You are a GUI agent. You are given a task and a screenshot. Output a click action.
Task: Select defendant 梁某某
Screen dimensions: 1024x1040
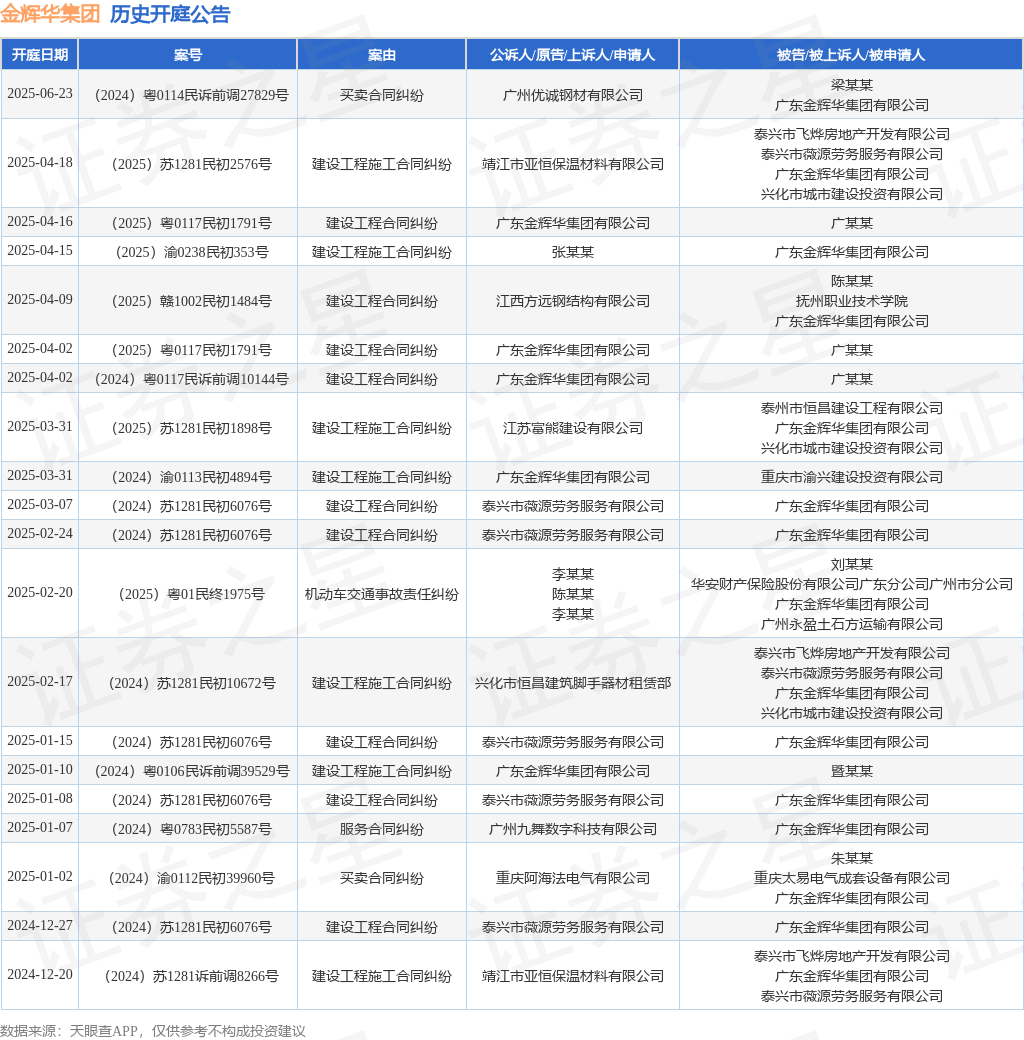[852, 85]
